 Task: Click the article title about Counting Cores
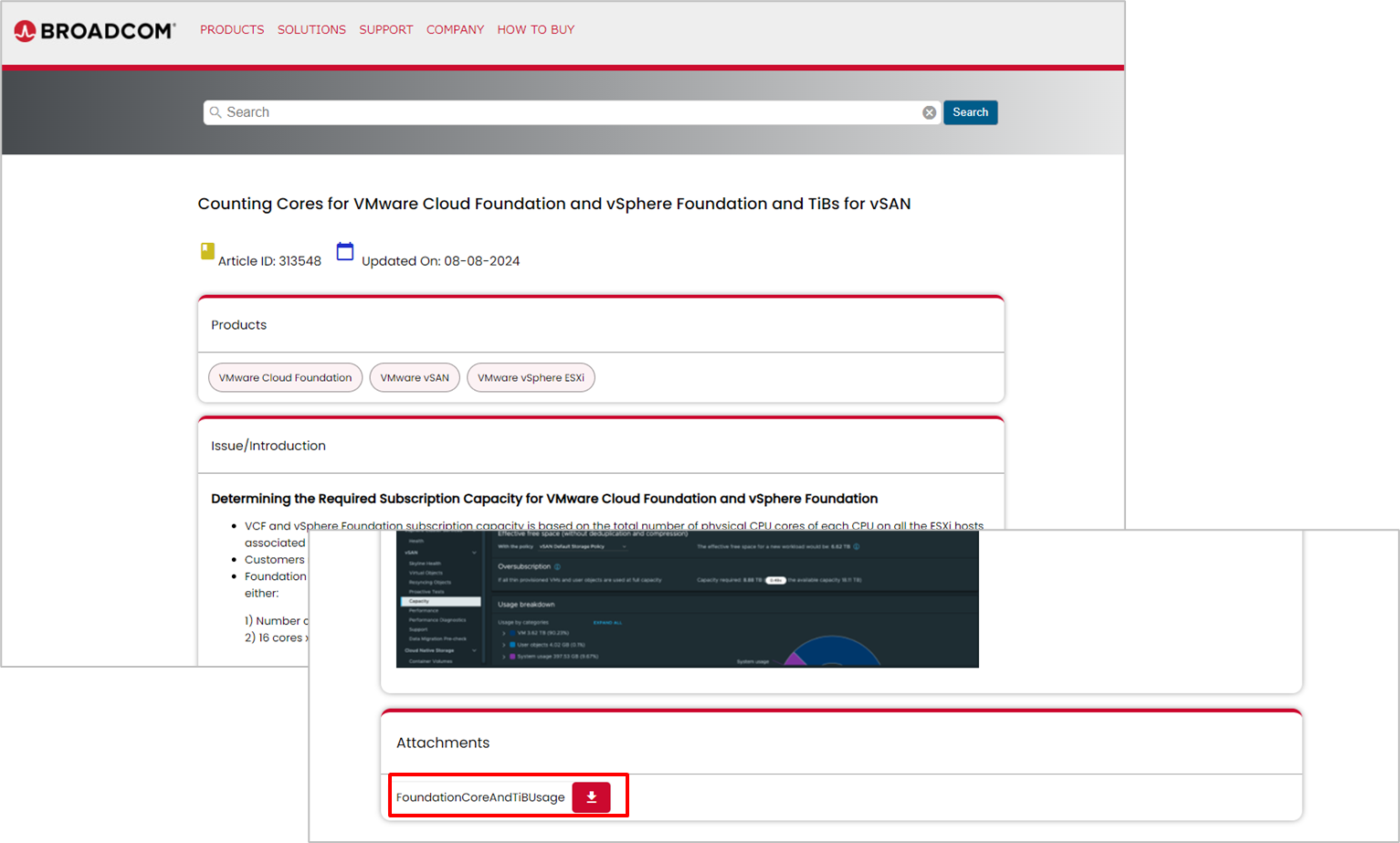coord(554,204)
